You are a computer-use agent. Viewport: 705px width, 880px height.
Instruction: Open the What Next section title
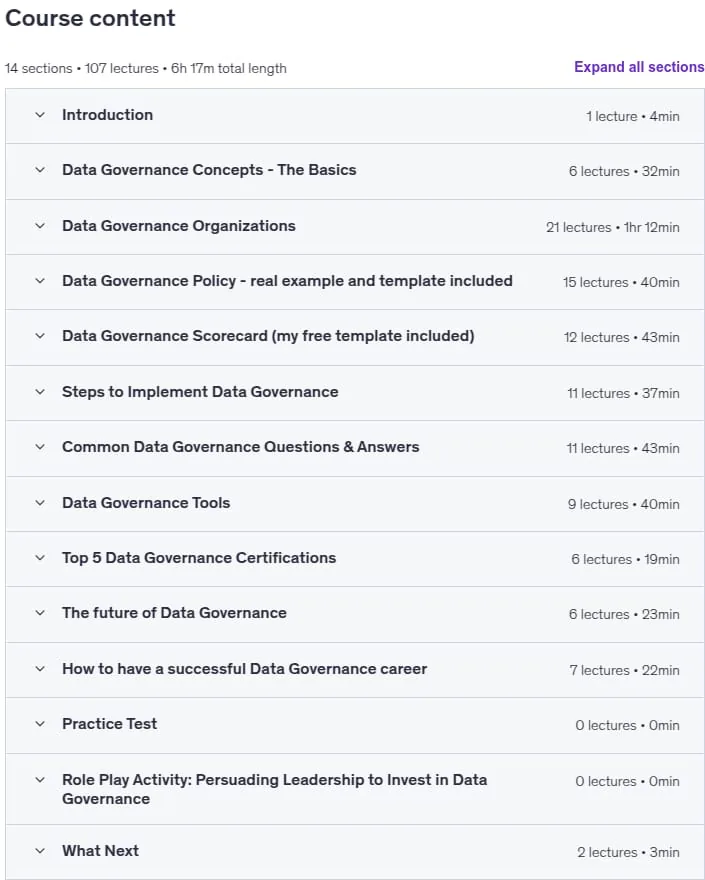(100, 851)
